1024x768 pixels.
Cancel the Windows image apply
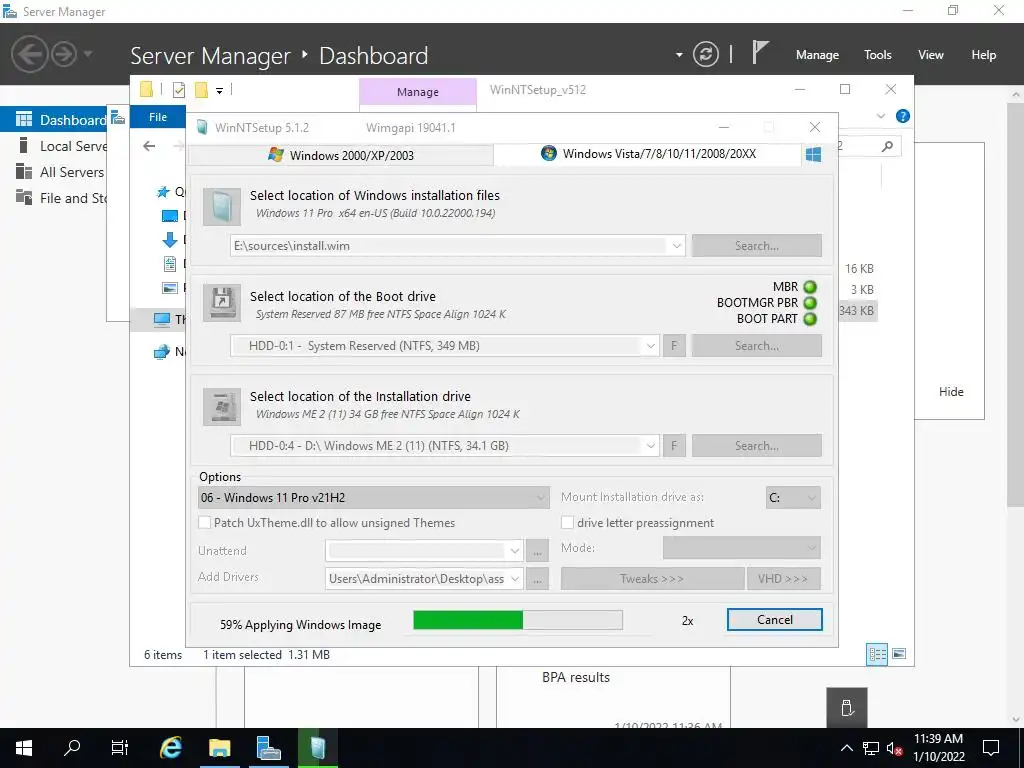pos(775,620)
